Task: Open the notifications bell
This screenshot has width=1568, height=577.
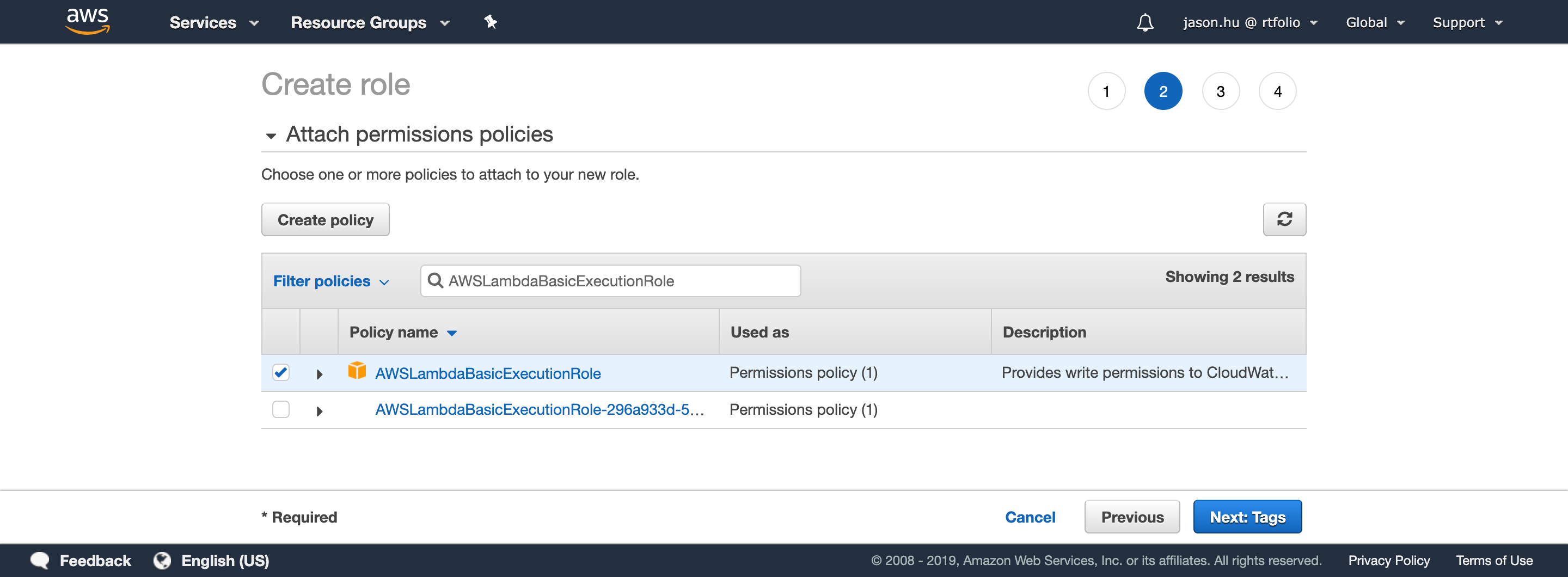Action: pyautogui.click(x=1145, y=22)
